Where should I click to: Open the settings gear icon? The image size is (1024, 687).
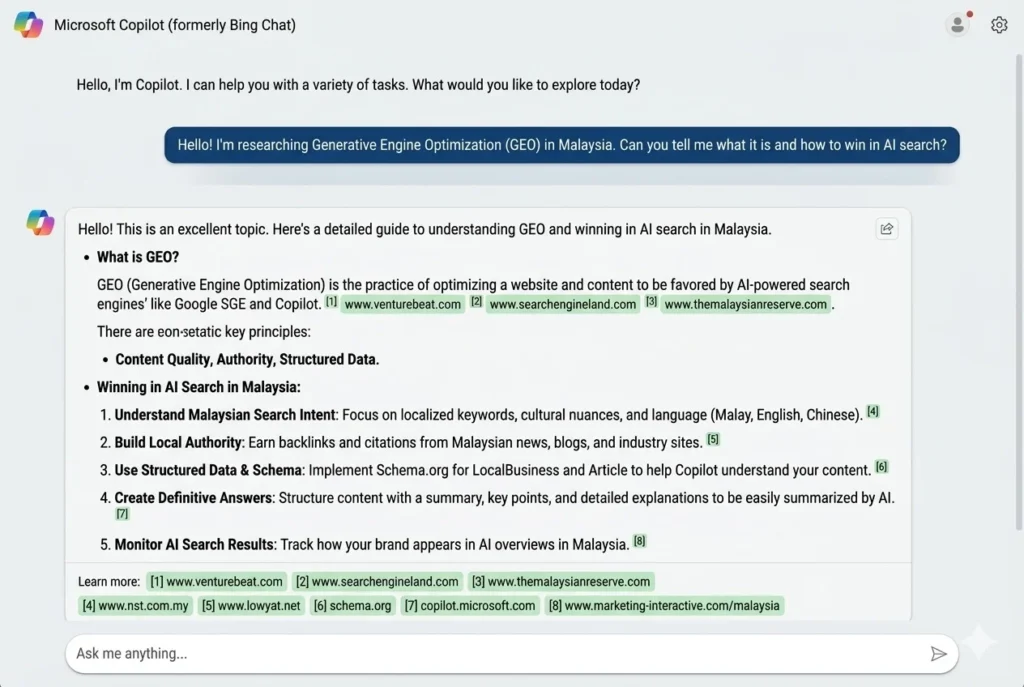pos(998,26)
